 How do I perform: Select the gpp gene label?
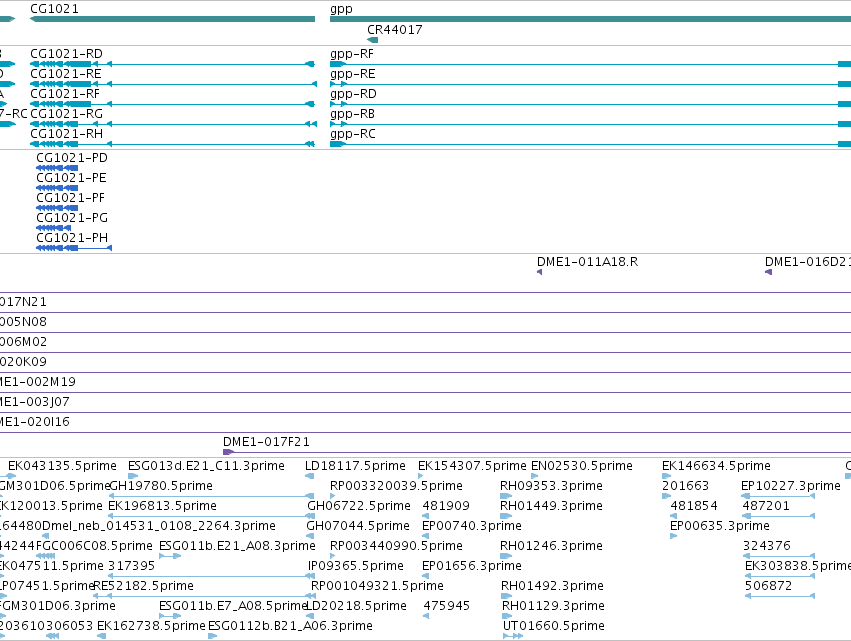pyautogui.click(x=341, y=9)
